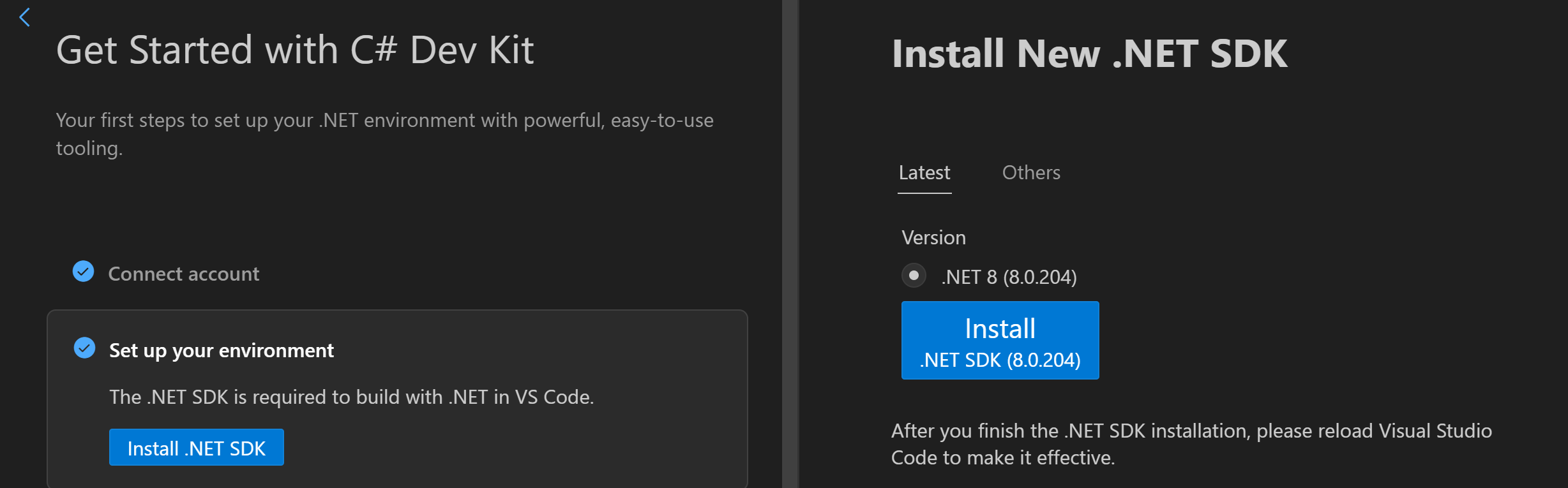The width and height of the screenshot is (1568, 488).
Task: Click the .NET 8 (8.0.204) version label
Action: pyautogui.click(x=1009, y=277)
